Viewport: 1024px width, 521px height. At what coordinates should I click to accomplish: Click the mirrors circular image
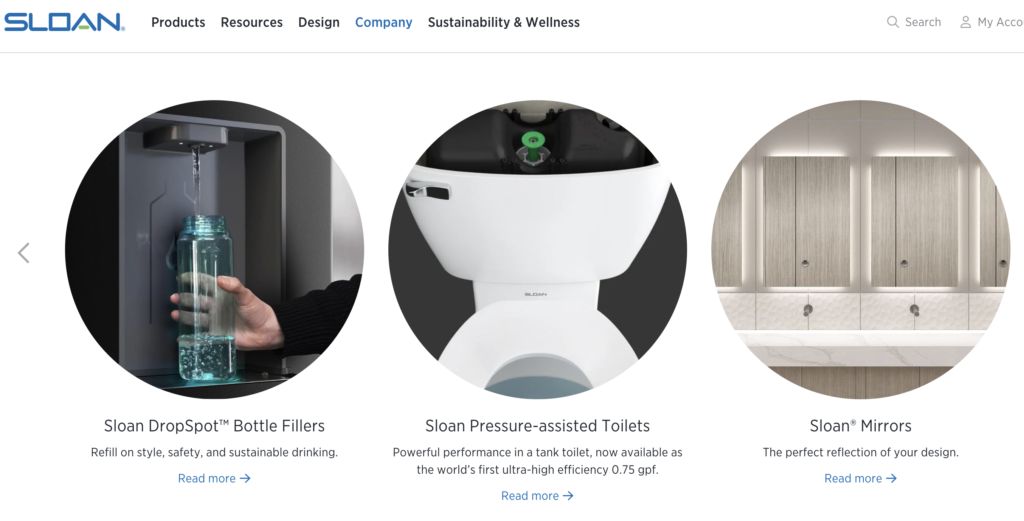(861, 249)
